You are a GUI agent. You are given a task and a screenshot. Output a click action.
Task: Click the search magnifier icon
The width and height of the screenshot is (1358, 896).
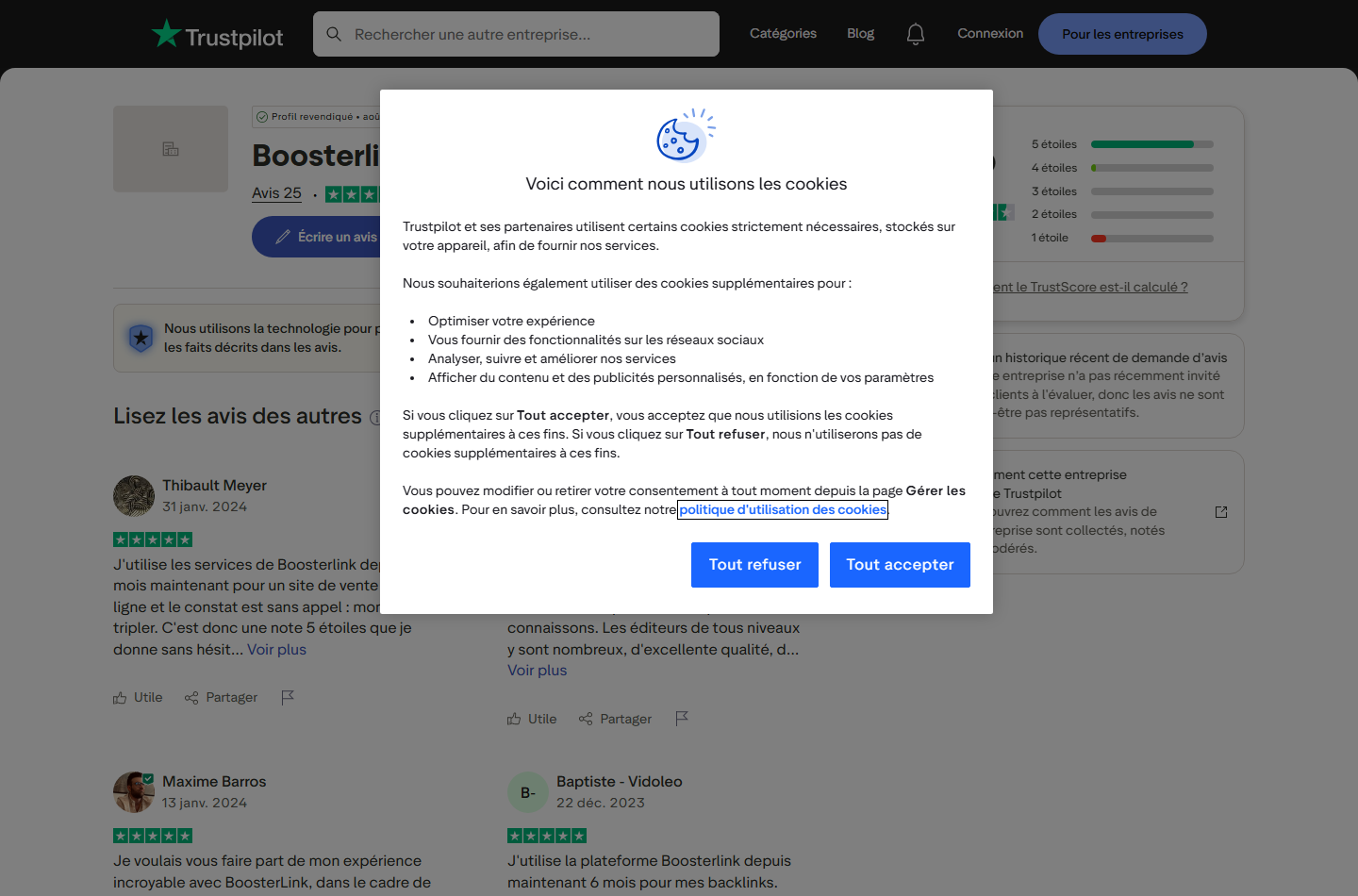(334, 34)
